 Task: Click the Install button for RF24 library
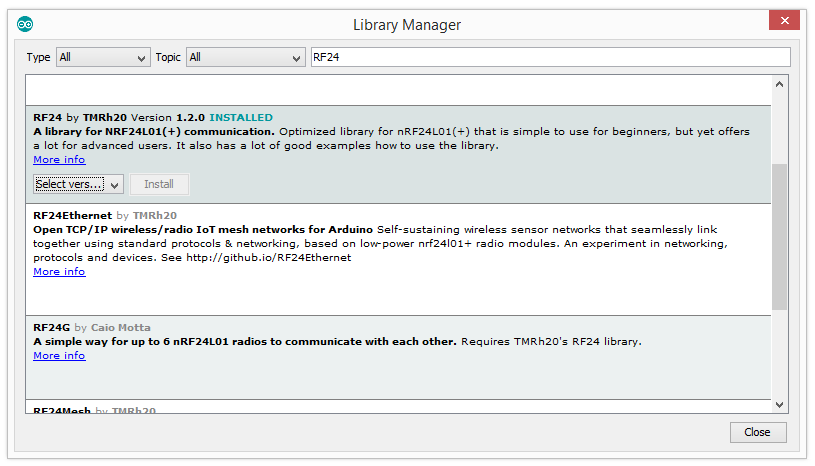click(x=159, y=184)
